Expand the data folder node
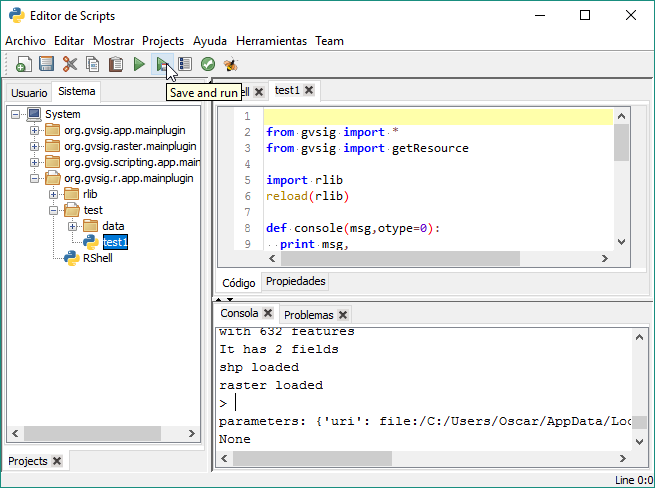This screenshot has height=488, width=655. click(72, 227)
